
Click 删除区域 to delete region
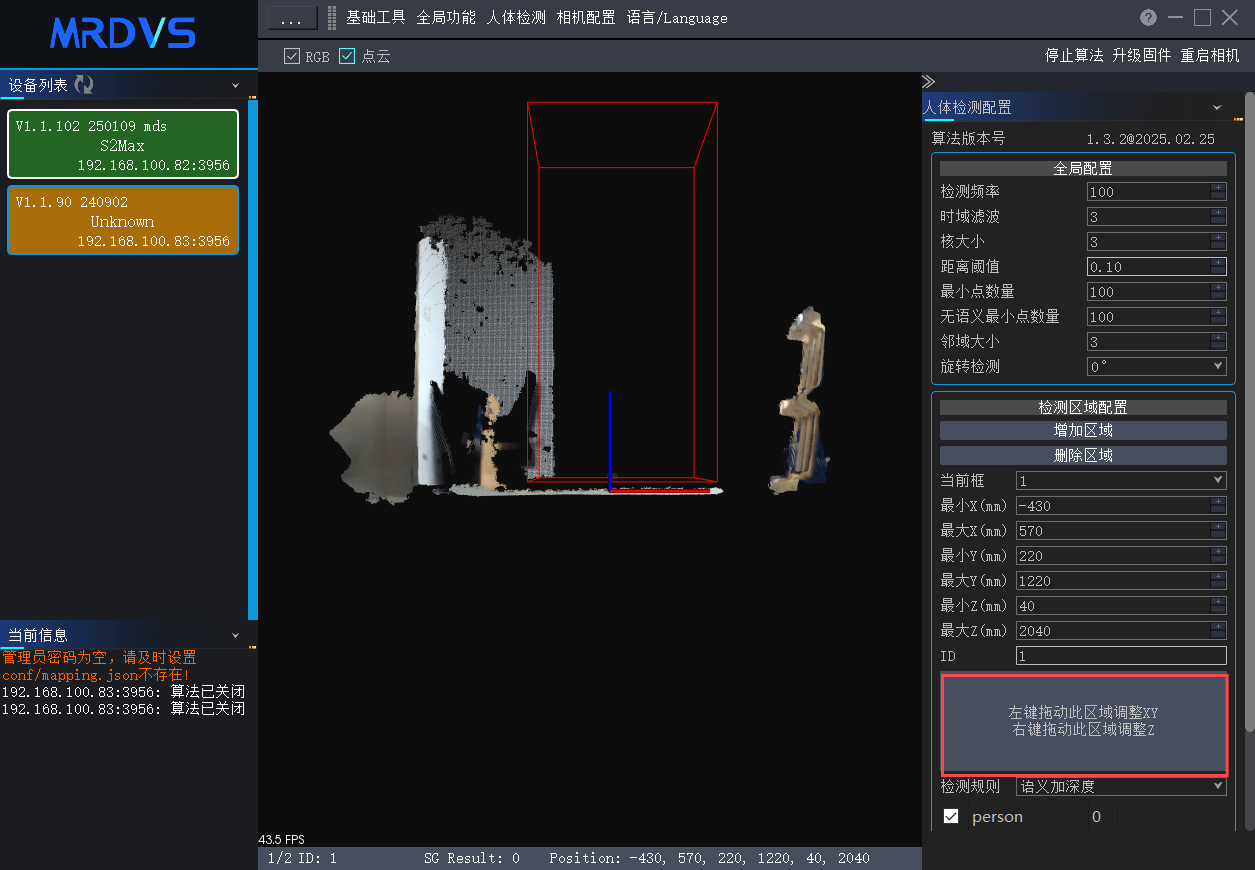coord(1083,456)
